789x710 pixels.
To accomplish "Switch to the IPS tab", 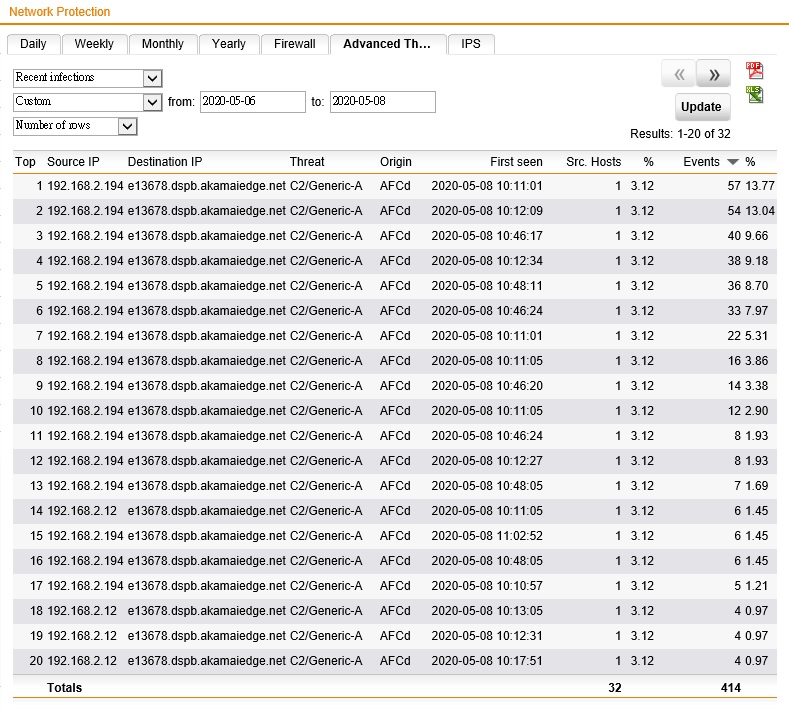I will [470, 44].
